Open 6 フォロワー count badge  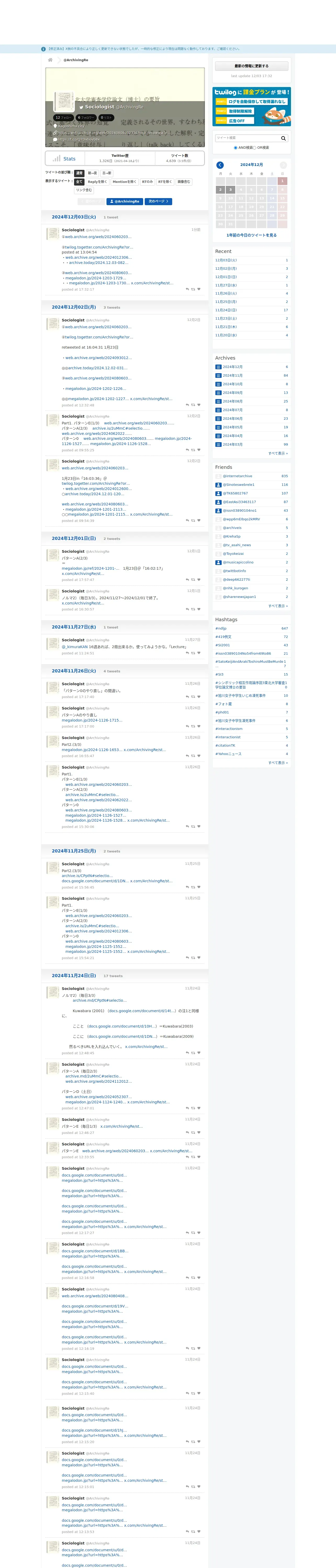(x=86, y=118)
